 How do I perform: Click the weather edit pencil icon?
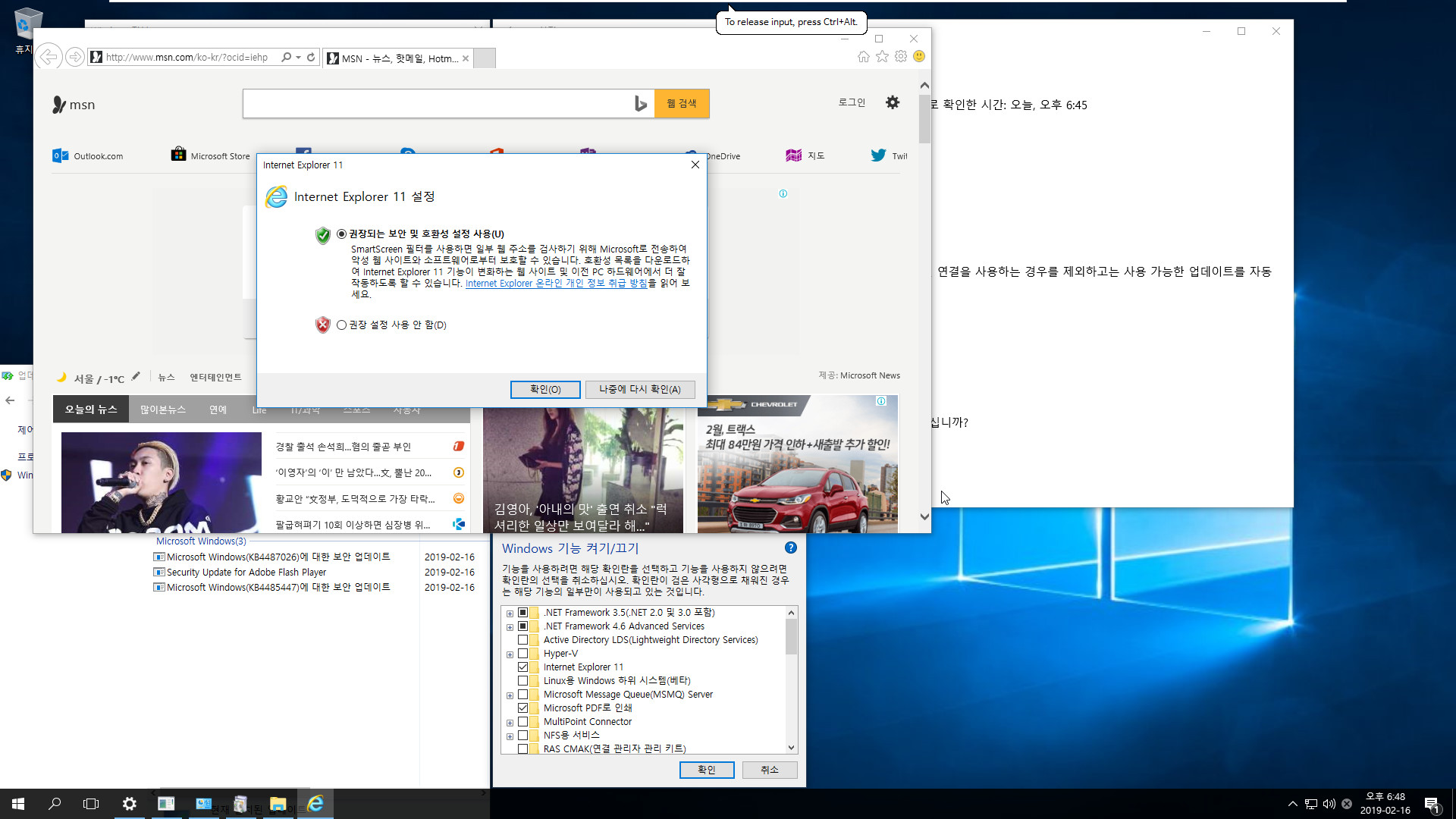(x=136, y=377)
